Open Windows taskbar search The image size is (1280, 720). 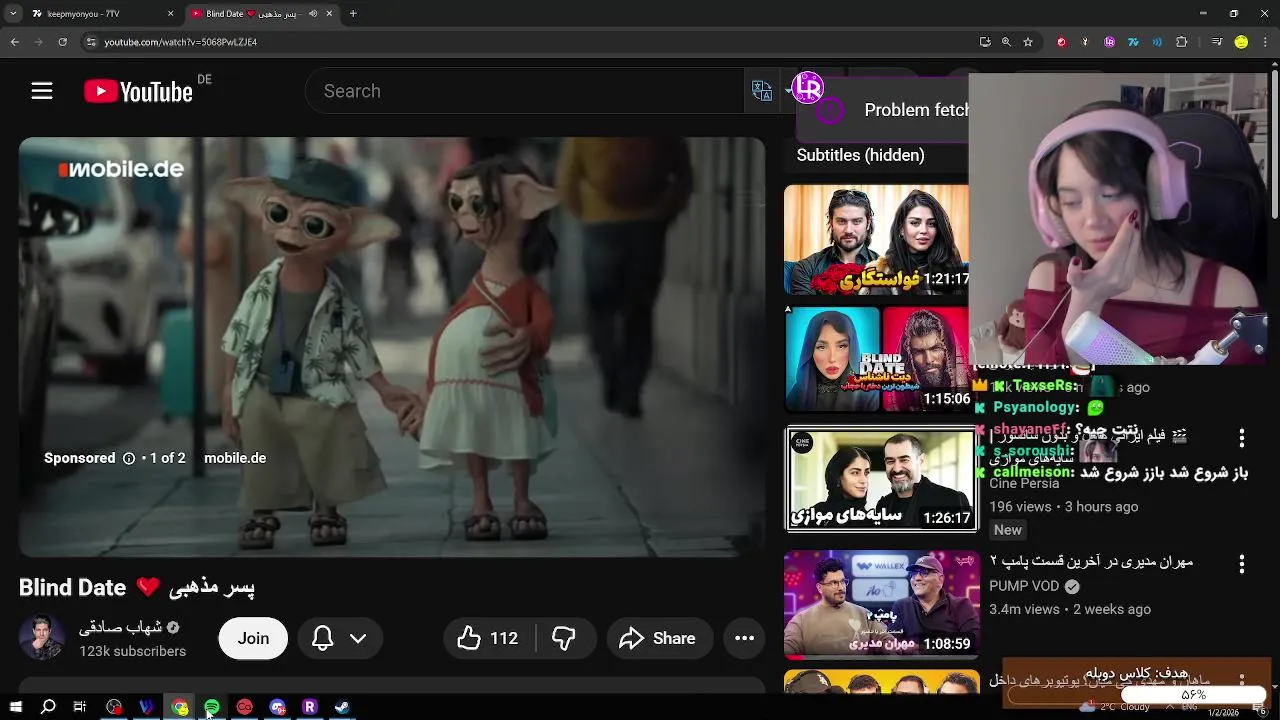(48, 707)
